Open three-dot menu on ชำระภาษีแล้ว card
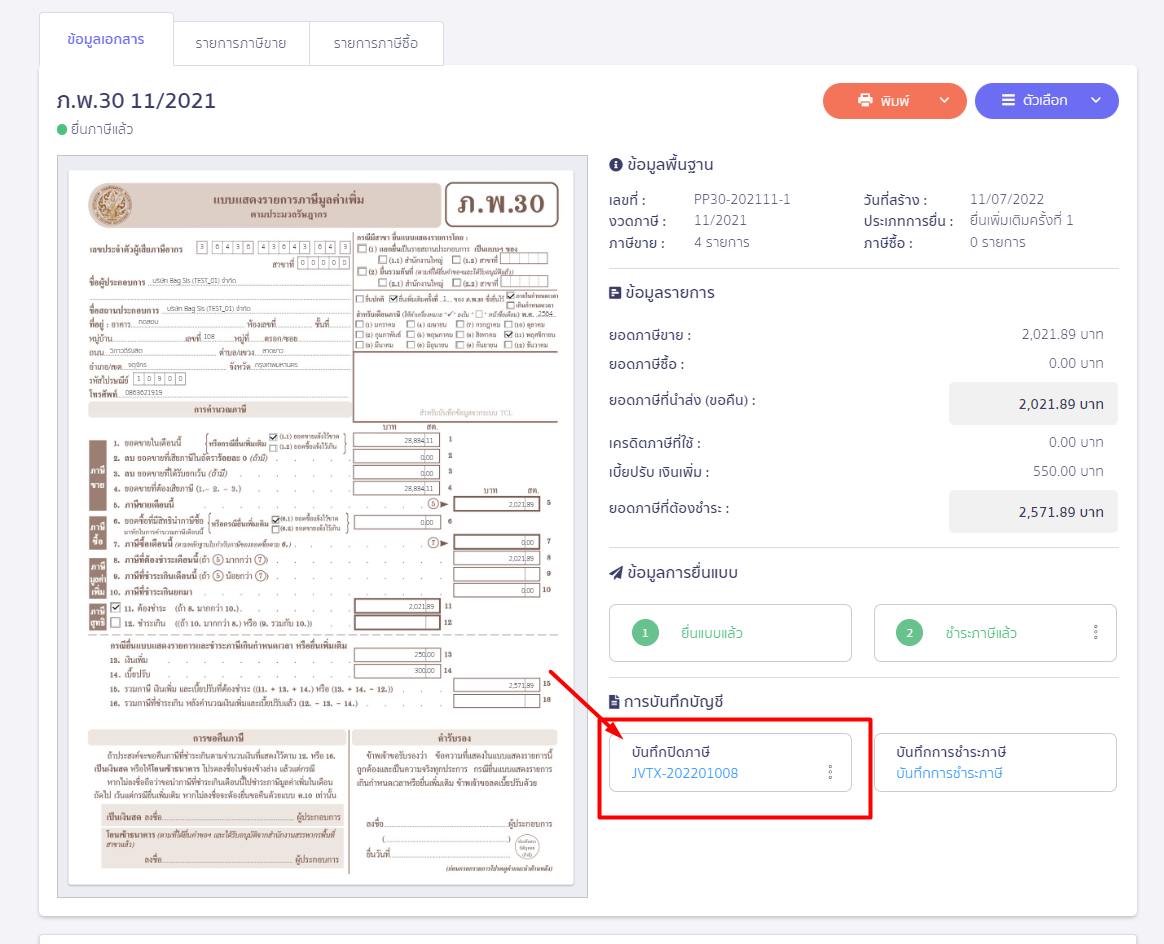1164x944 pixels. pyautogui.click(x=1096, y=633)
